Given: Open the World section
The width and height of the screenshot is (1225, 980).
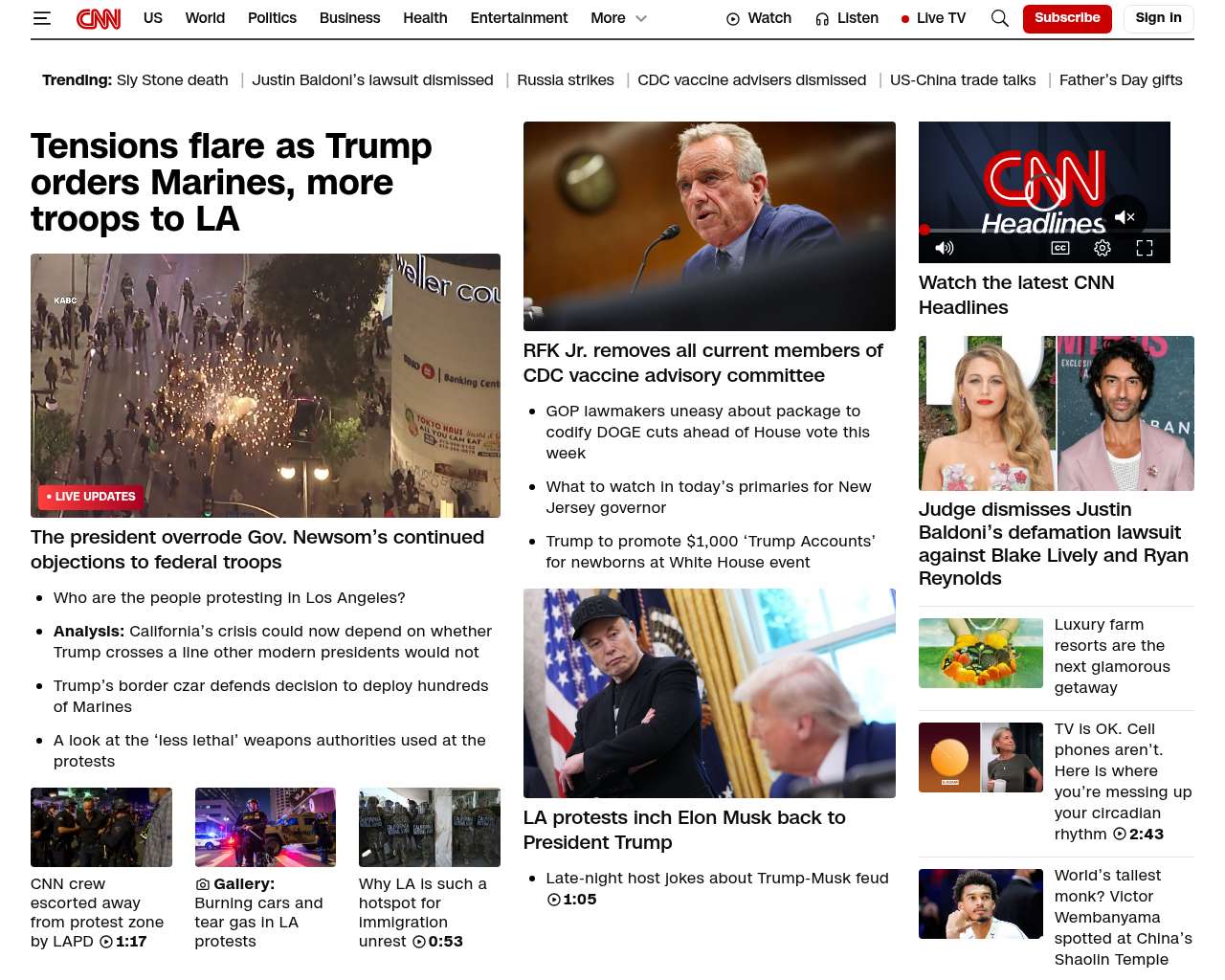Looking at the screenshot, I should click(205, 18).
